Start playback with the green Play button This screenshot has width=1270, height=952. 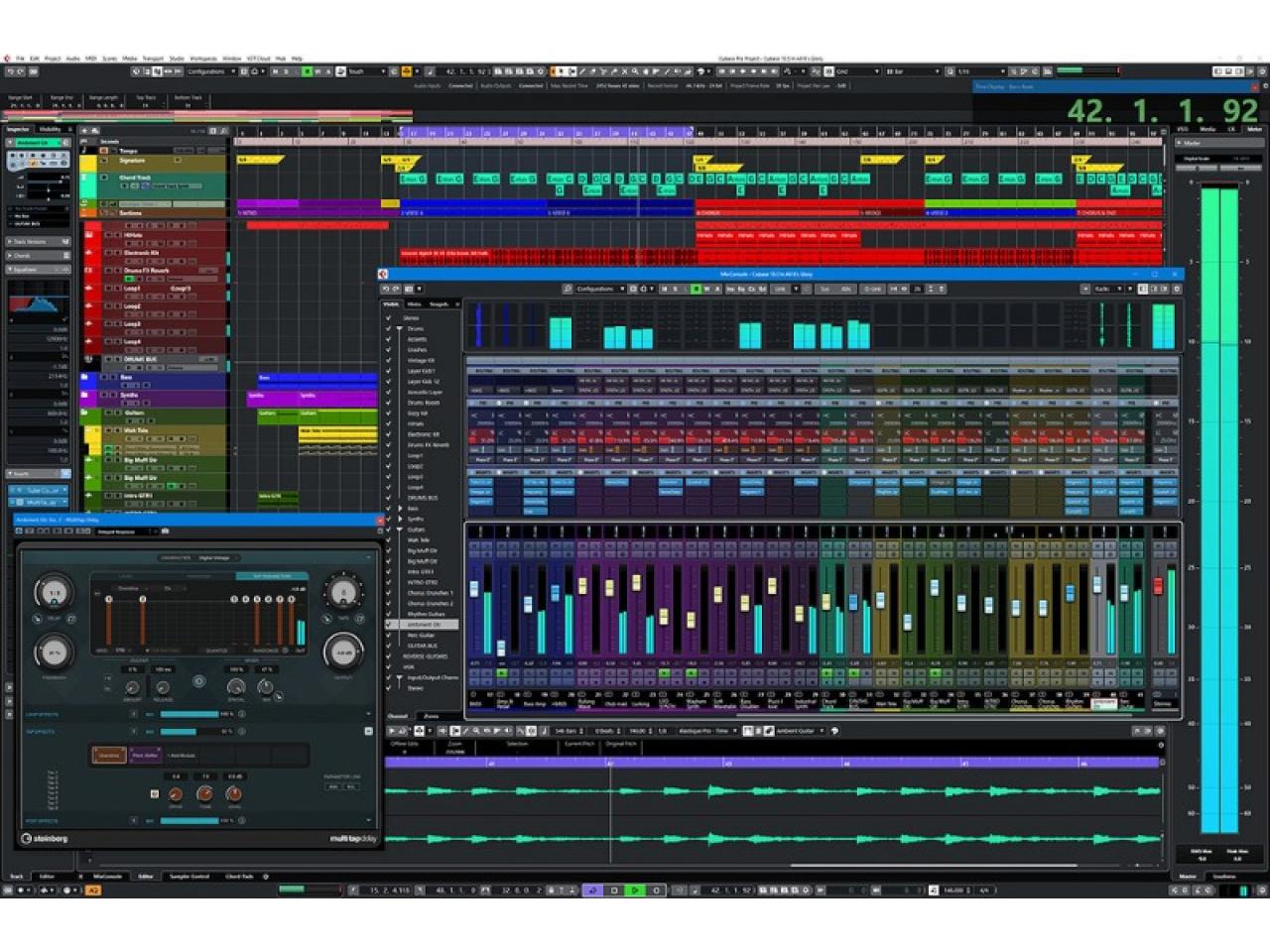click(x=636, y=891)
